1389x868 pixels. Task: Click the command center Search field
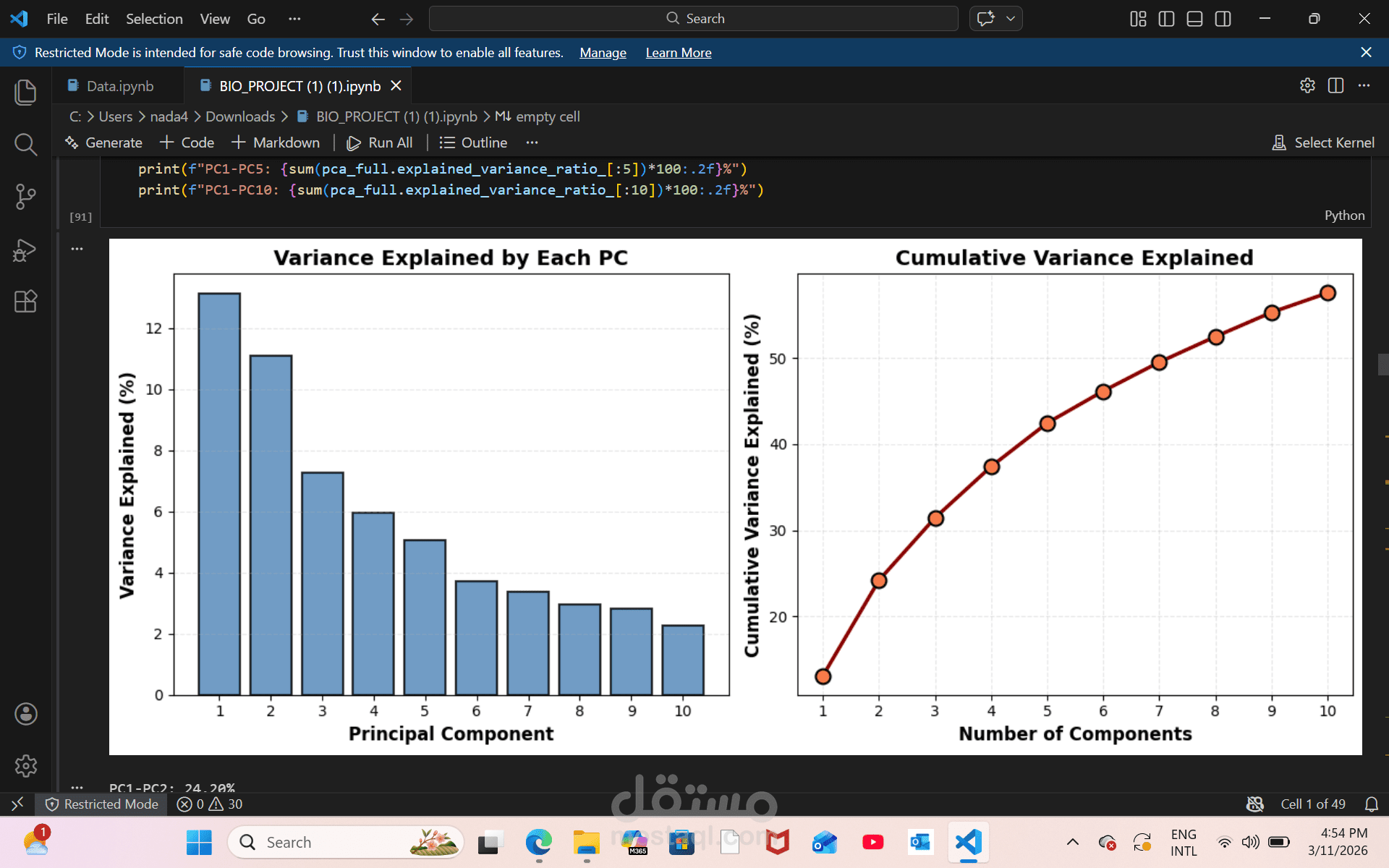click(693, 19)
